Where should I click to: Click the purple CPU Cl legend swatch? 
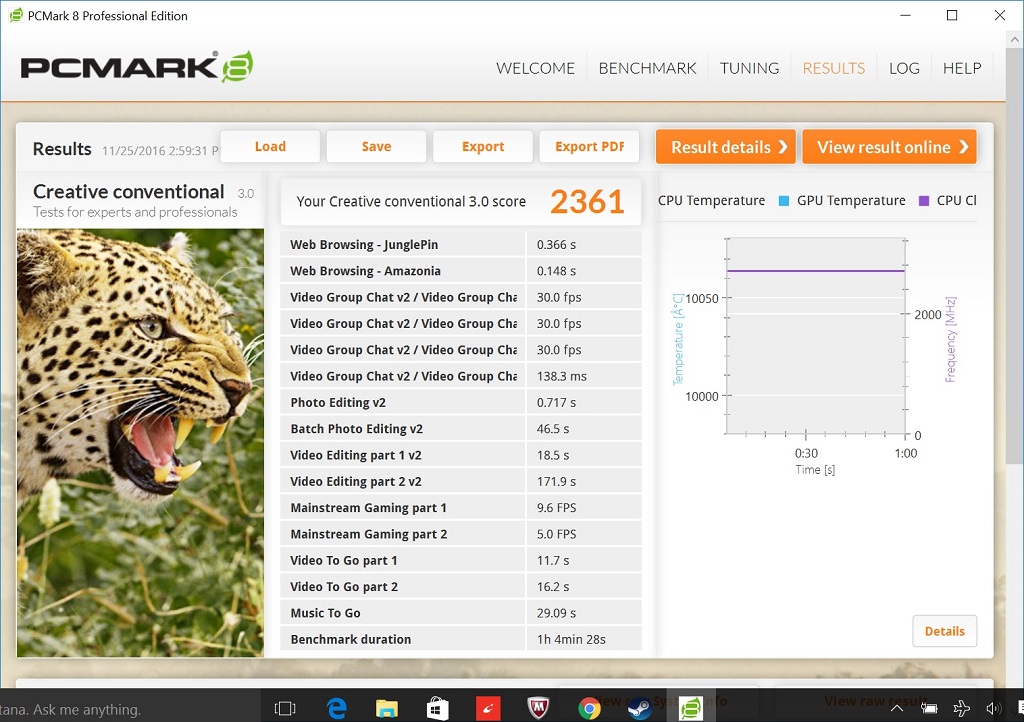pyautogui.click(x=923, y=201)
